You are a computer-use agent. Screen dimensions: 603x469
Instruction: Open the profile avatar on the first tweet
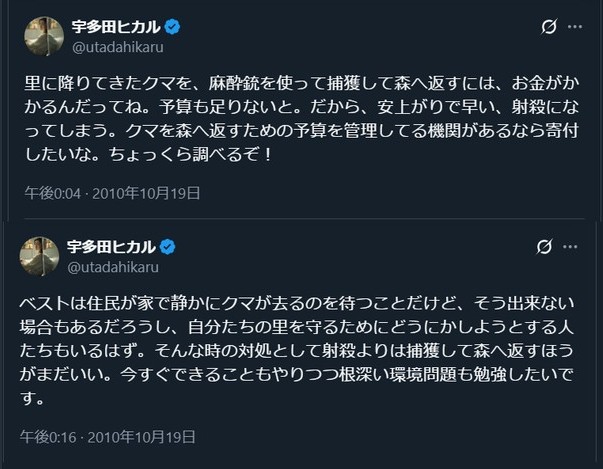pos(41,35)
